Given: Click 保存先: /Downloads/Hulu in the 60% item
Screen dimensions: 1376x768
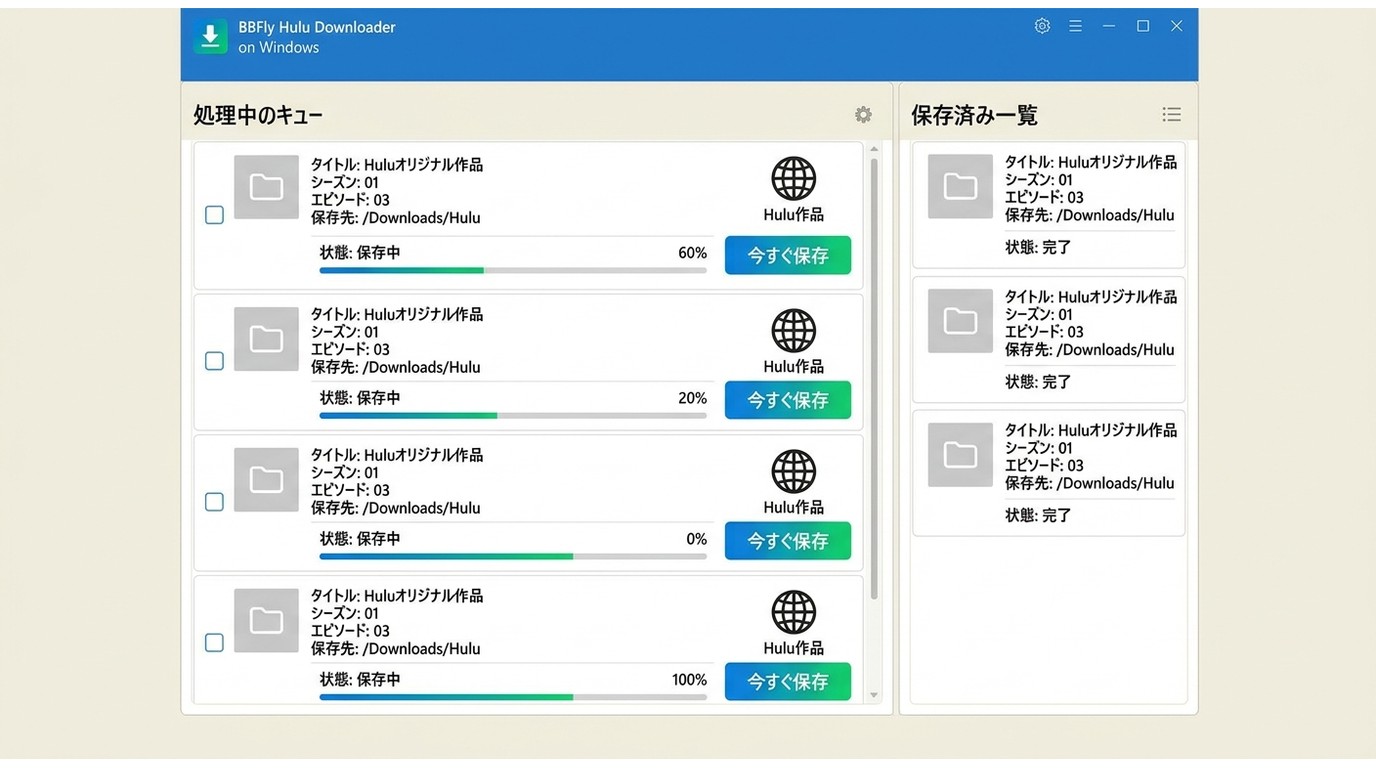Looking at the screenshot, I should tap(396, 218).
